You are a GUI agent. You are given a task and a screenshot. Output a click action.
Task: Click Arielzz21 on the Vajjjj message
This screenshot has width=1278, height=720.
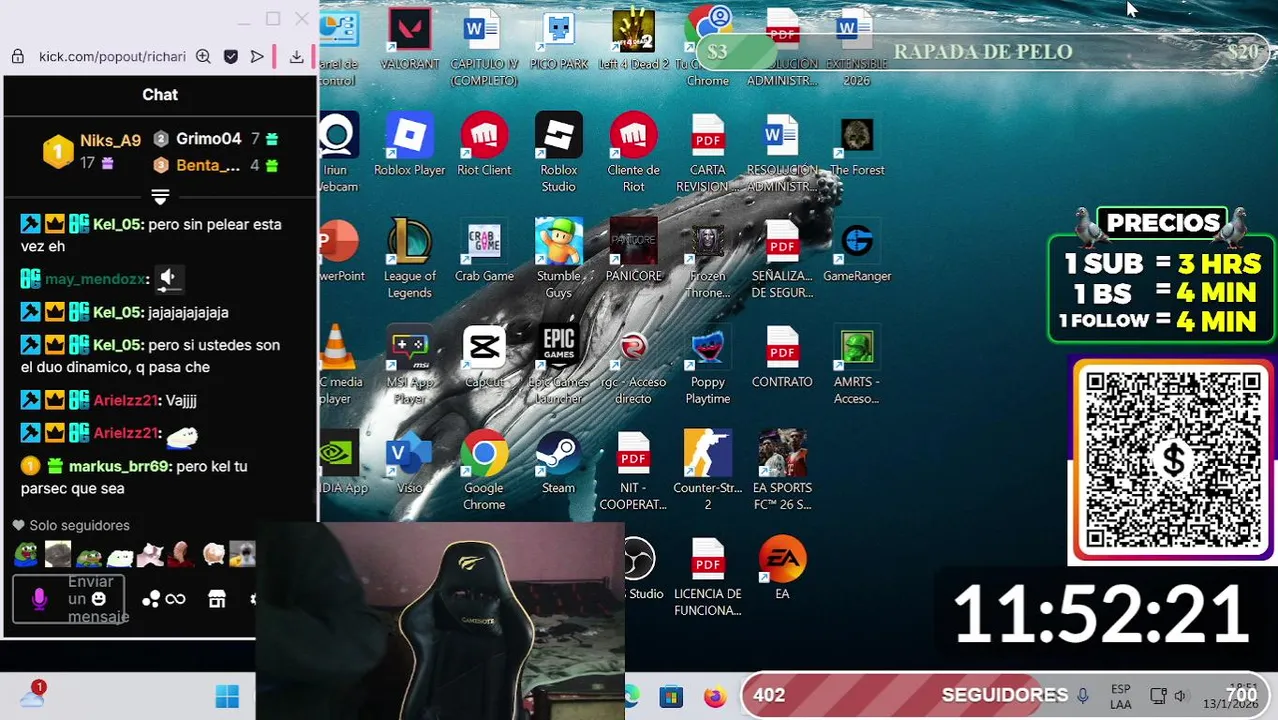126,400
